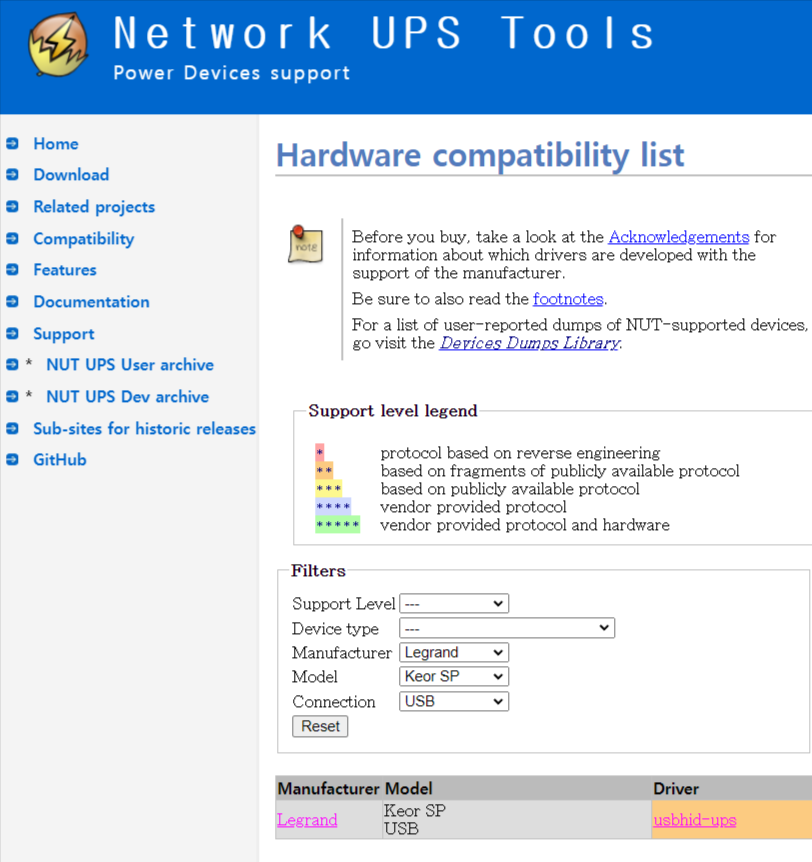Open the Home page
The image size is (812, 862).
[56, 143]
